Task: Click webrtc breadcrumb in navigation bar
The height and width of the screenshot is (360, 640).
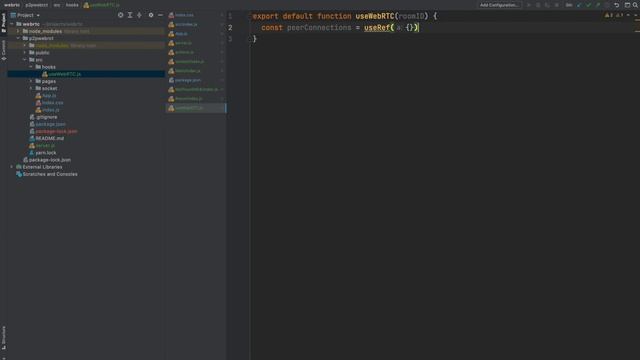Action: 12,5
